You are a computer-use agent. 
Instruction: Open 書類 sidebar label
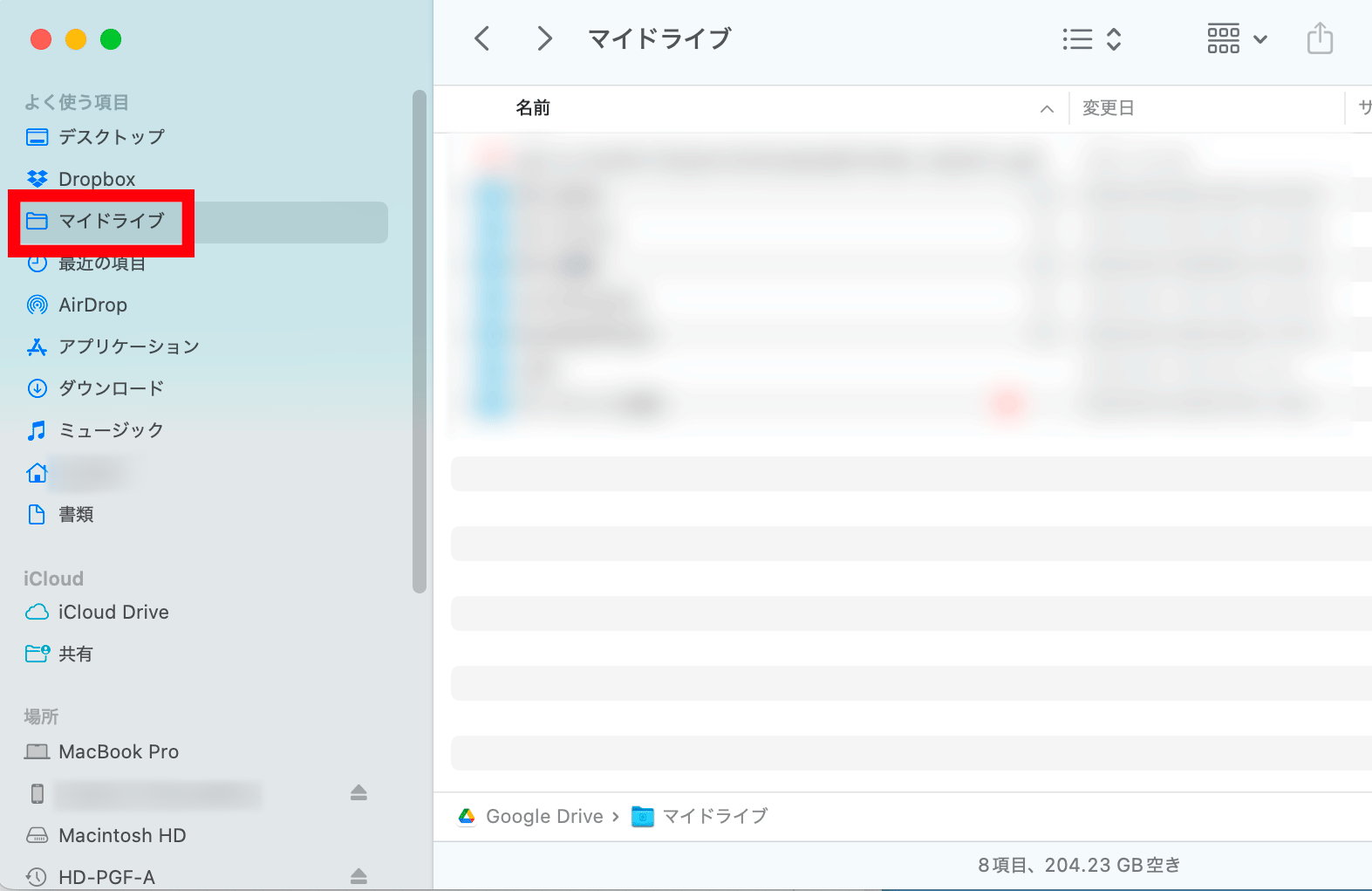click(x=76, y=514)
